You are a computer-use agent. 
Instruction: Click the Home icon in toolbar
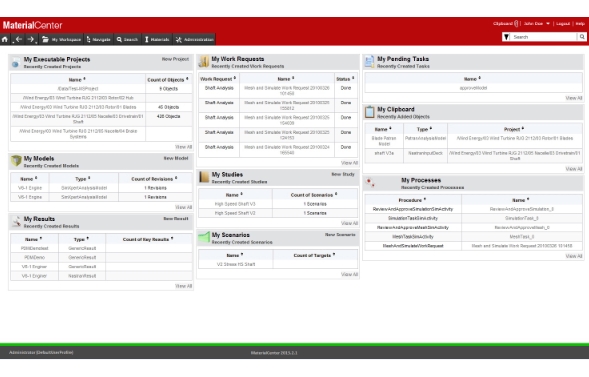[x=5, y=39]
